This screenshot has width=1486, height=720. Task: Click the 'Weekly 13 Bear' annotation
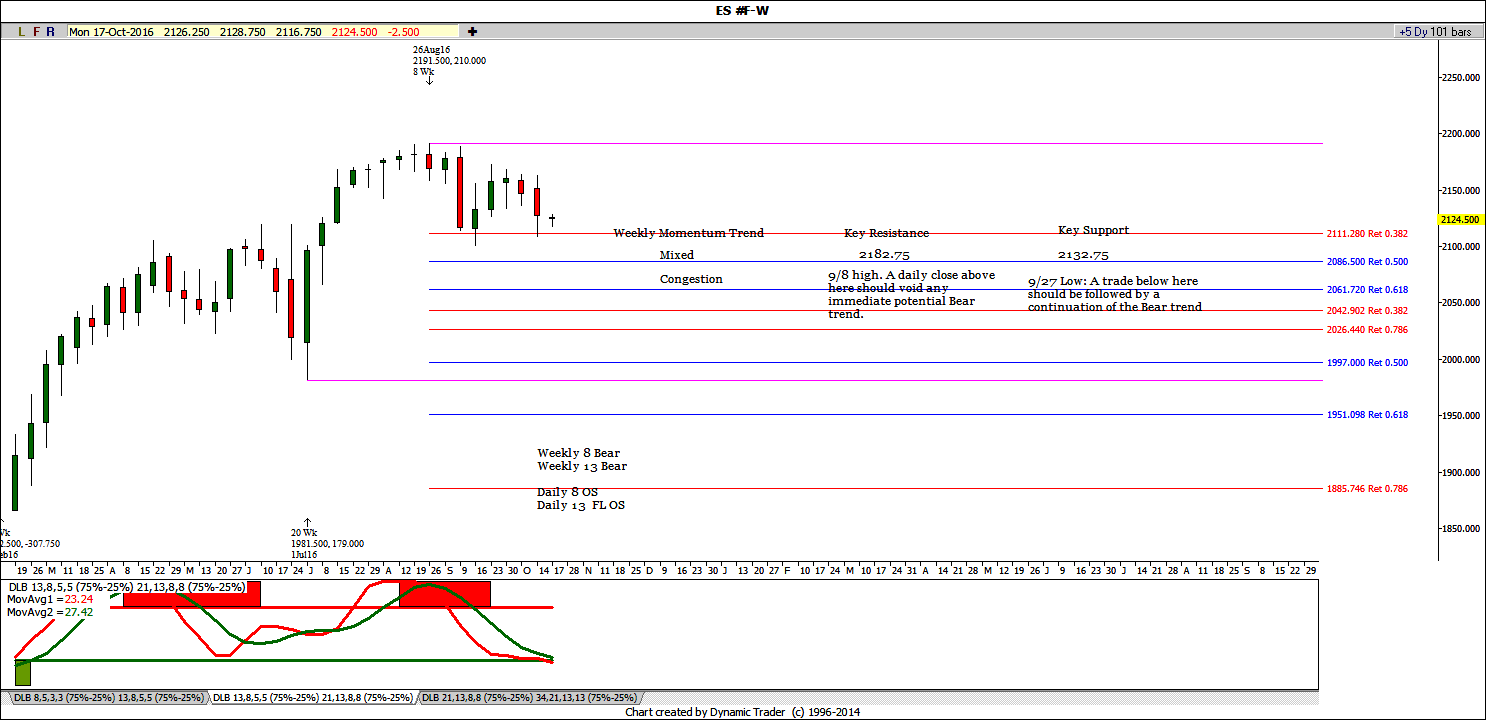pyautogui.click(x=582, y=466)
